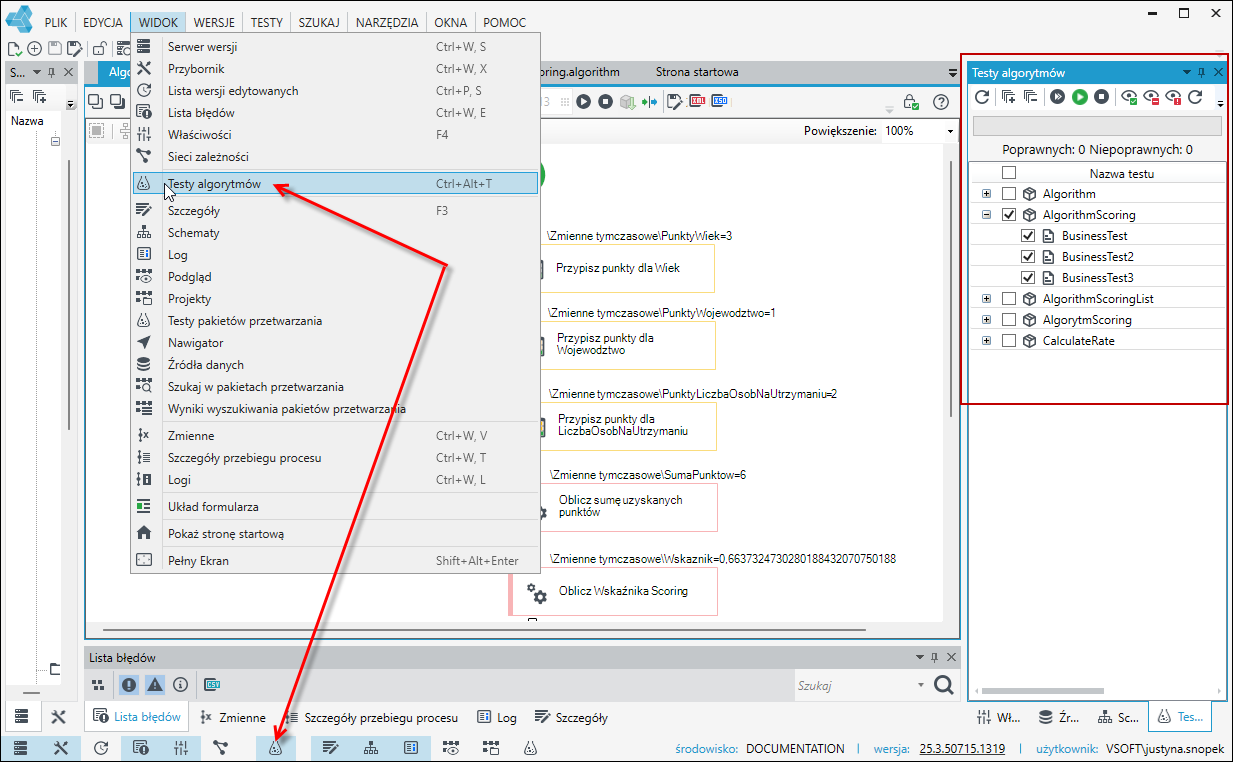Click the magnifier search icon in Lista błędów
Viewport: 1233px width, 762px height.
pyautogui.click(x=943, y=685)
